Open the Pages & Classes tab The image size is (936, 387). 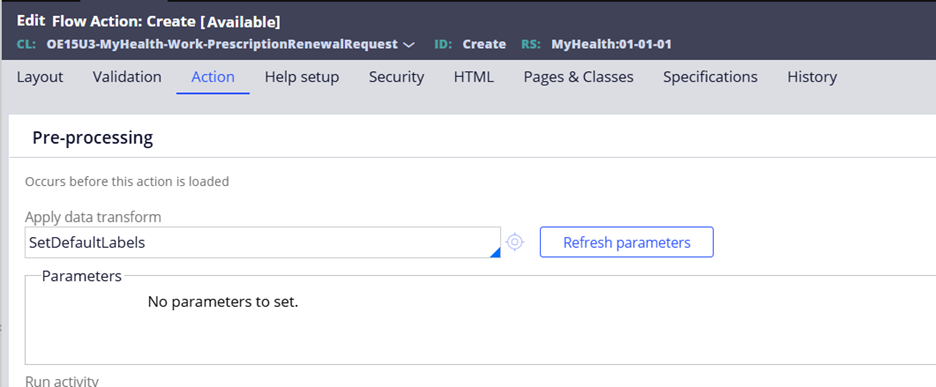pyautogui.click(x=578, y=77)
